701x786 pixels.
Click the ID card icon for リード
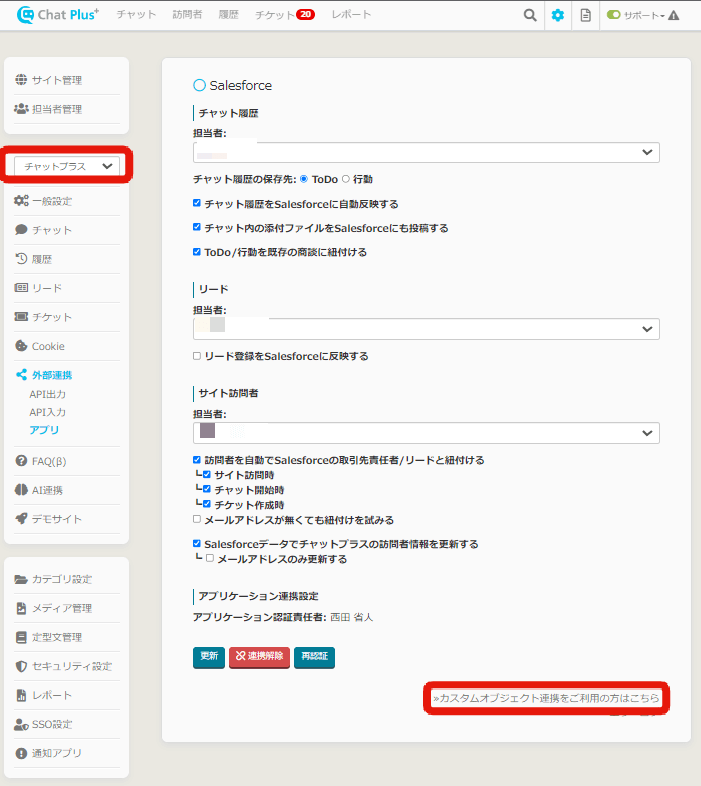pyautogui.click(x=21, y=288)
